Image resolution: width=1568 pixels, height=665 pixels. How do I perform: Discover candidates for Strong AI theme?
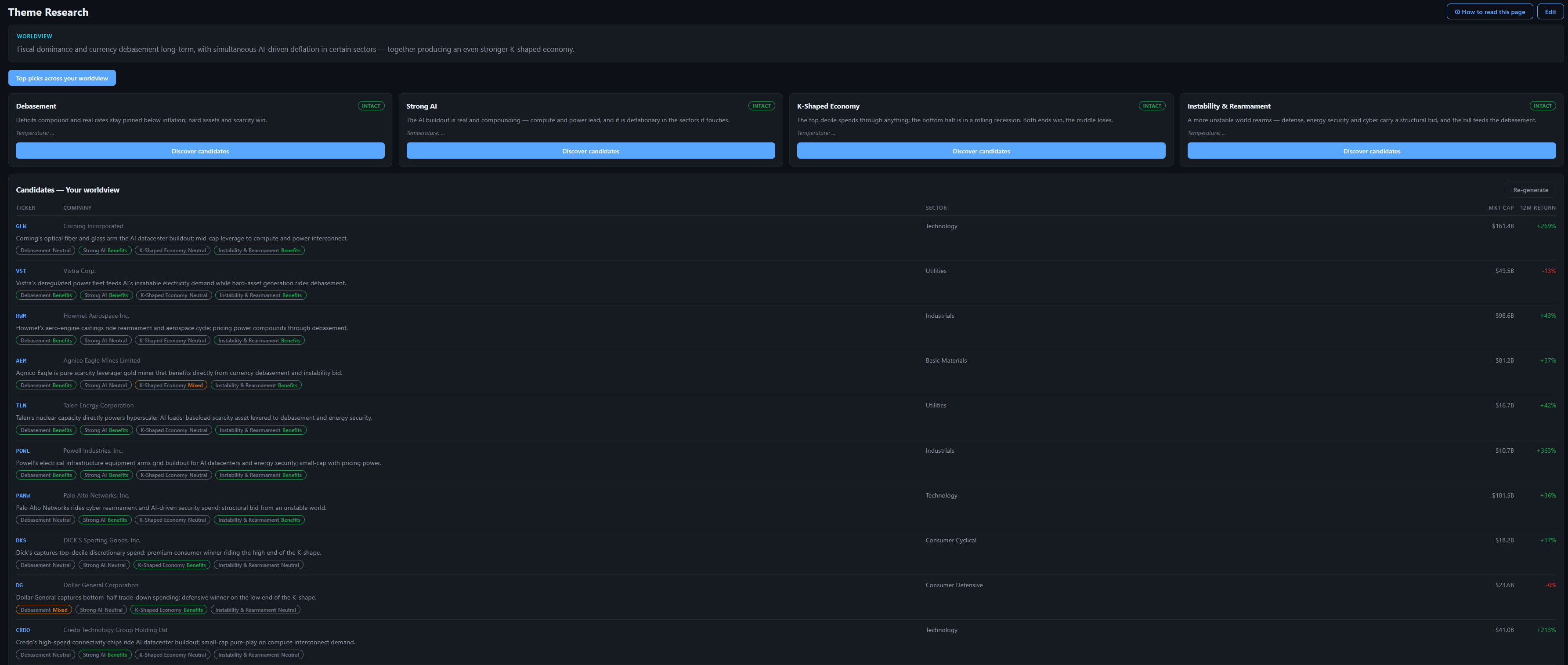(x=590, y=151)
